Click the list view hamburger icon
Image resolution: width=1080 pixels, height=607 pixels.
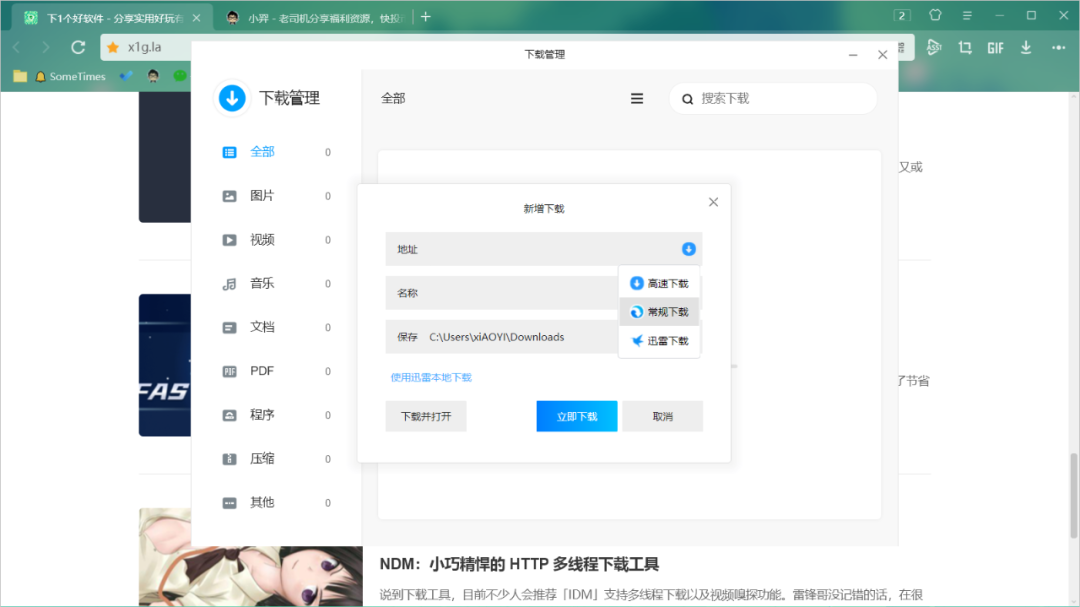(637, 99)
